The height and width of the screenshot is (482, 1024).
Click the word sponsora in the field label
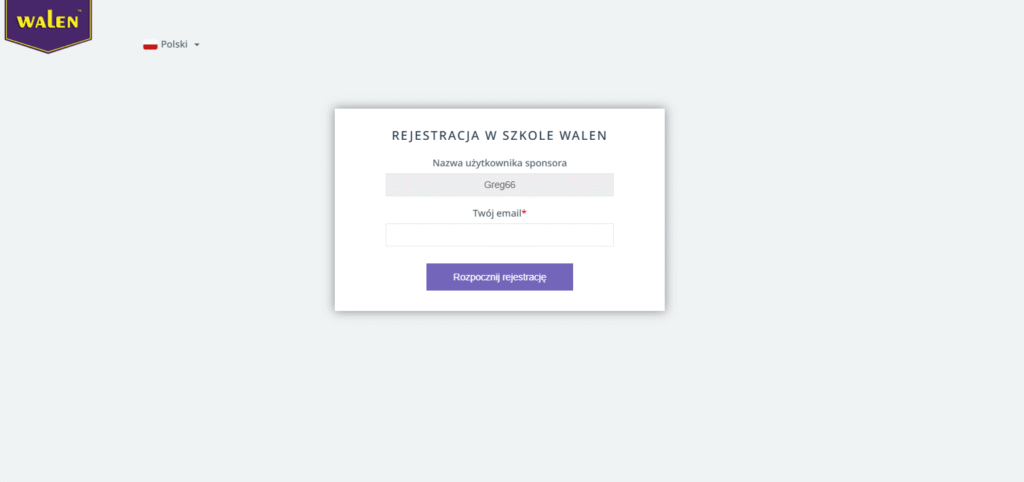point(546,163)
